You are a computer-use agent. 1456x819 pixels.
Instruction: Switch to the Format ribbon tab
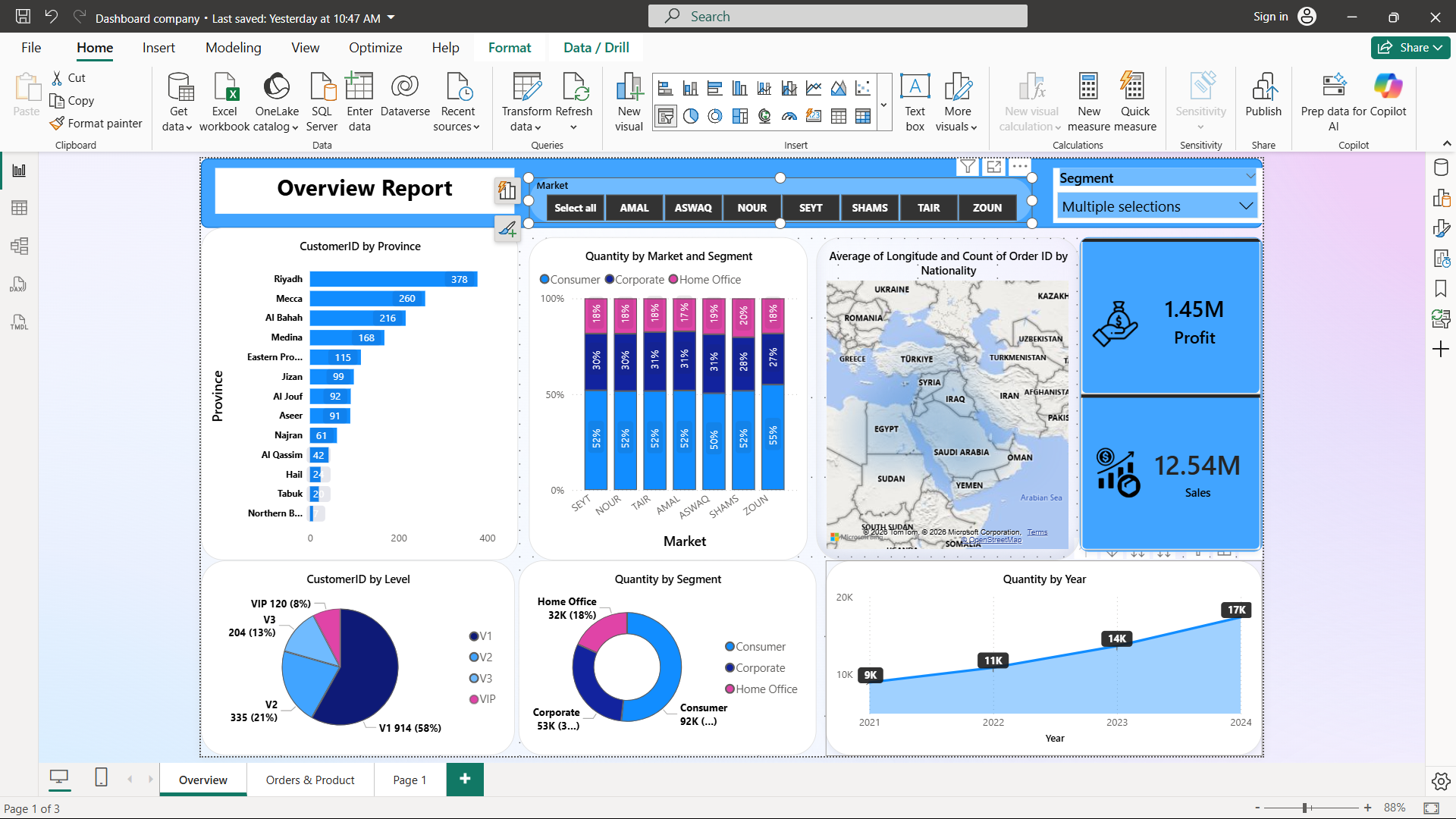click(x=510, y=47)
